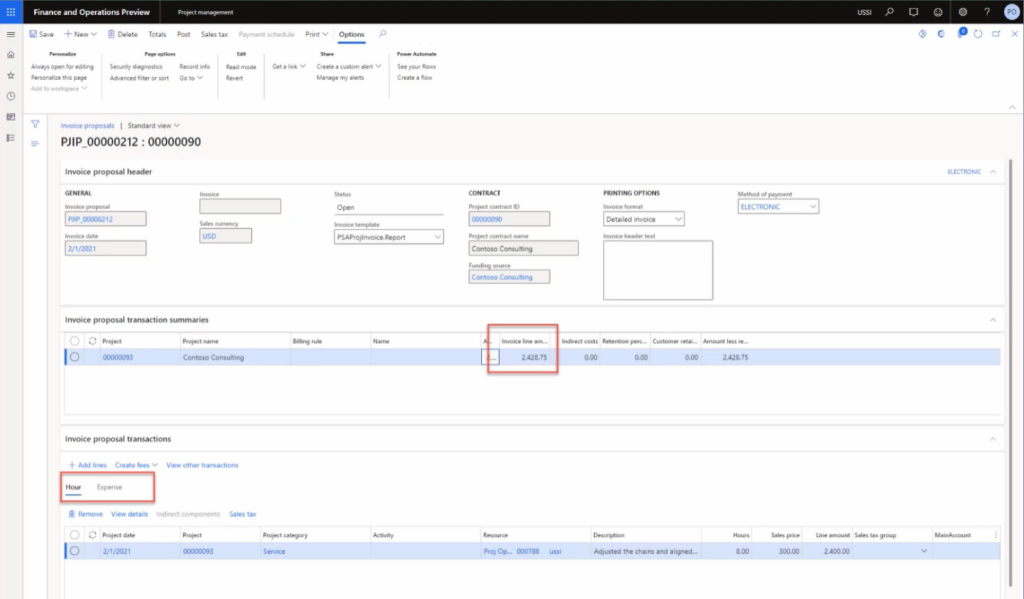The image size is (1024, 599).
Task: Open the Create fees dropdown
Action: click(136, 465)
